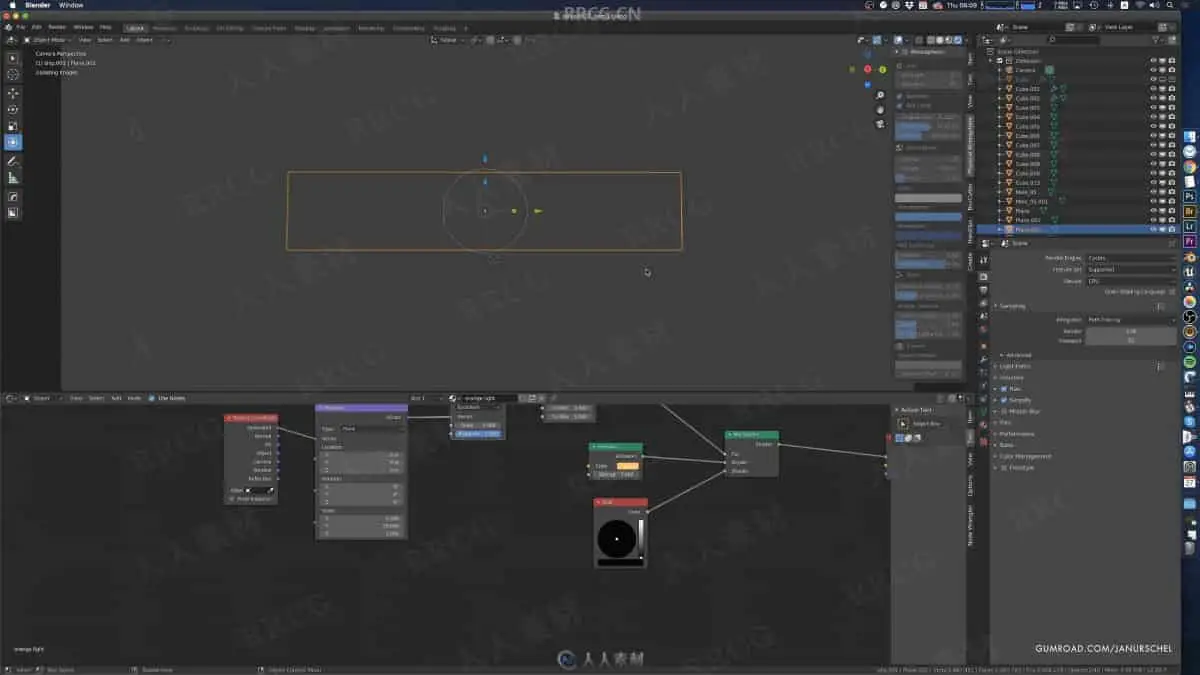Click the zoom magnifier viewport icon
The width and height of the screenshot is (1200, 675).
click(x=880, y=96)
